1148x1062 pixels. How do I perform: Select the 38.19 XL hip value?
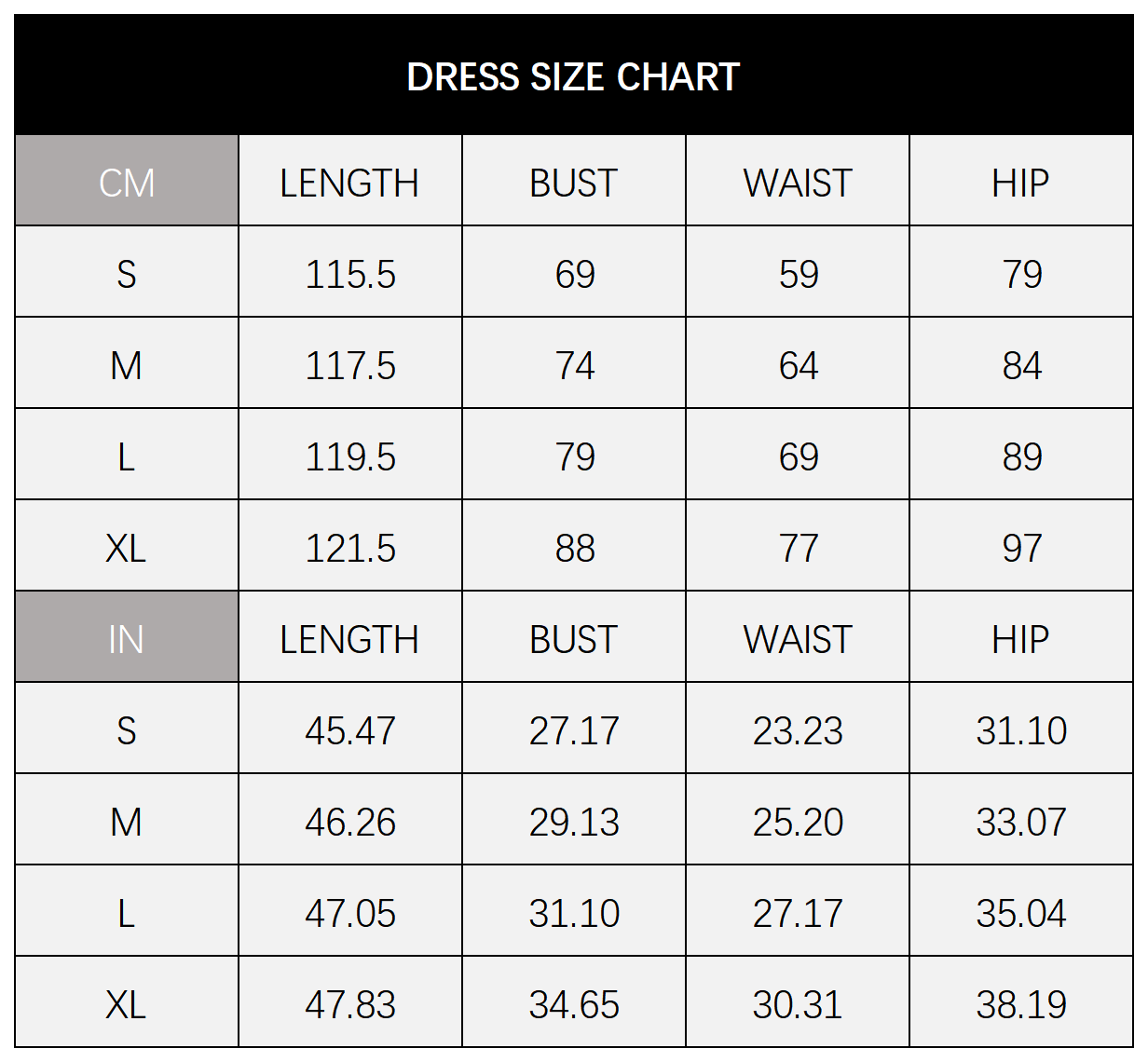1021,1004
